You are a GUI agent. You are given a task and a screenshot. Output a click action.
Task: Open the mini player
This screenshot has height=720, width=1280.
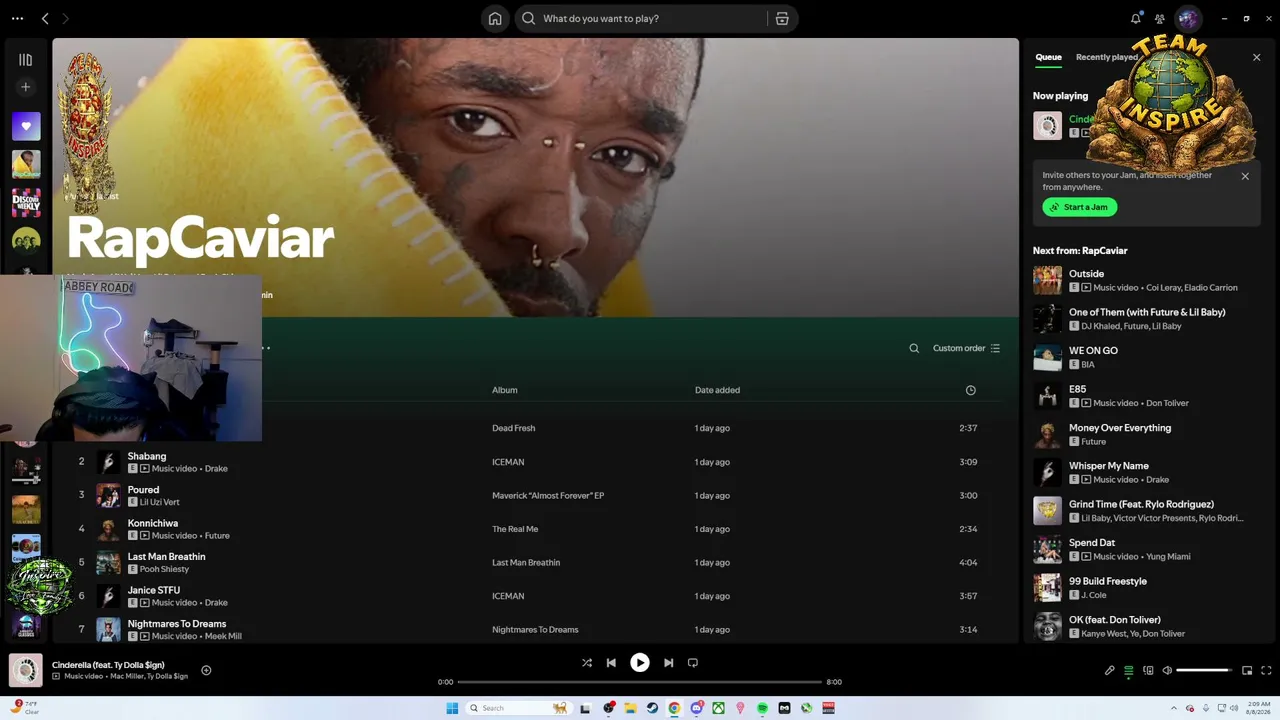1247,670
